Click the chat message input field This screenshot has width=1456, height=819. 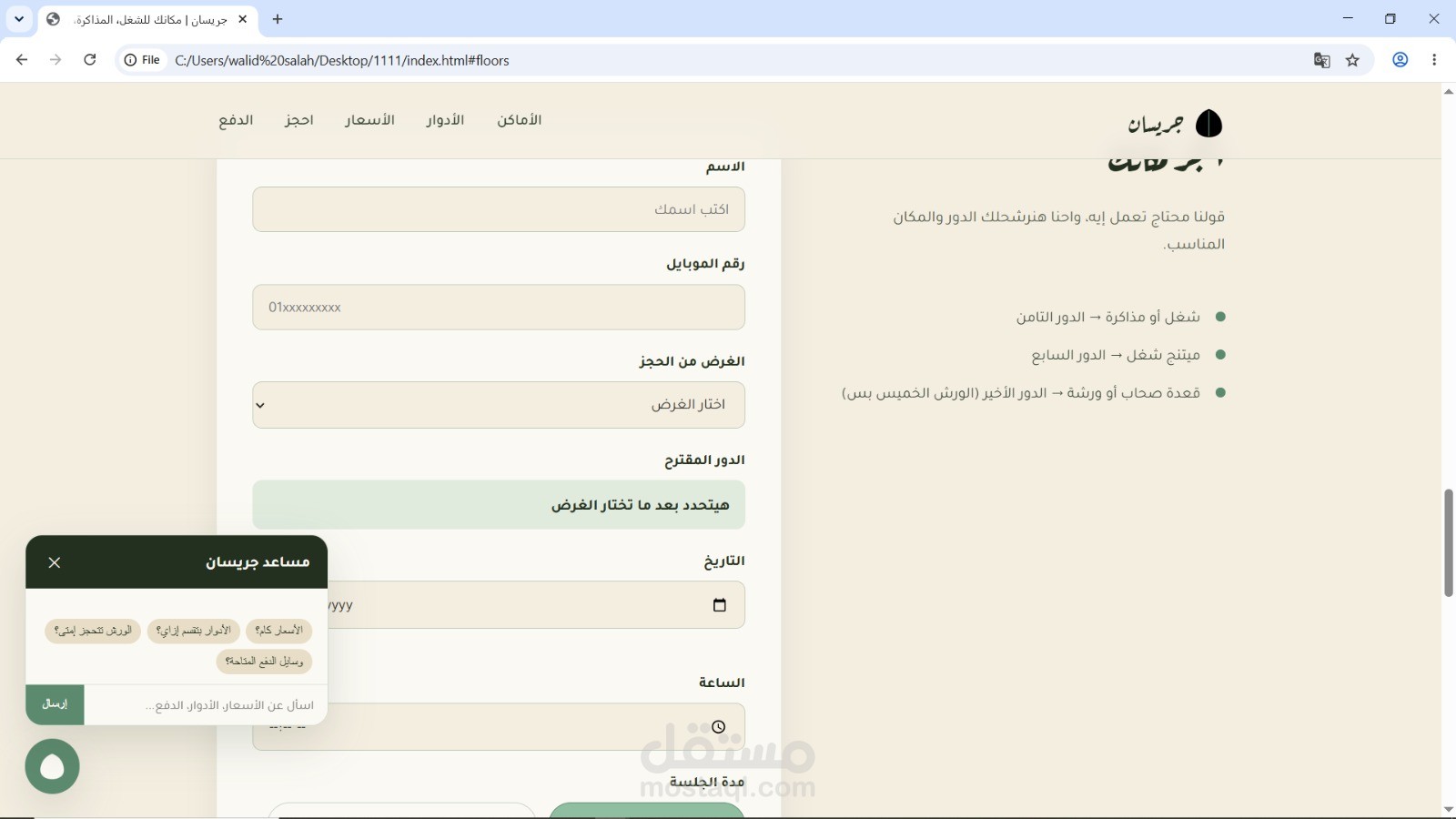206,705
